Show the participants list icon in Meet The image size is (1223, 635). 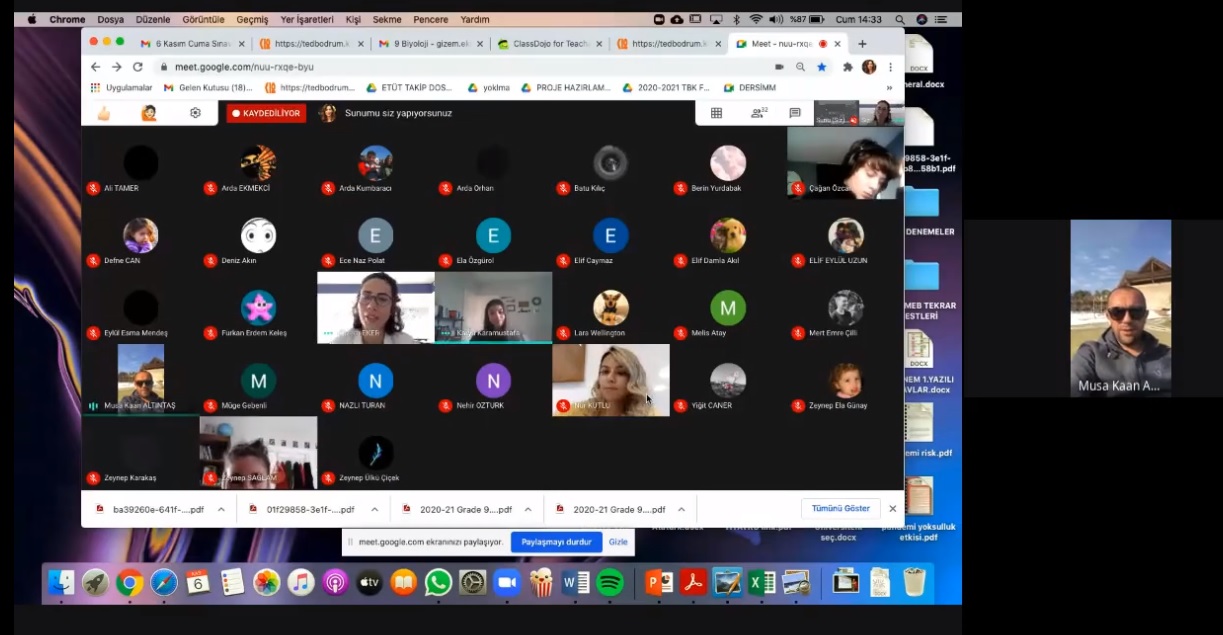point(759,113)
